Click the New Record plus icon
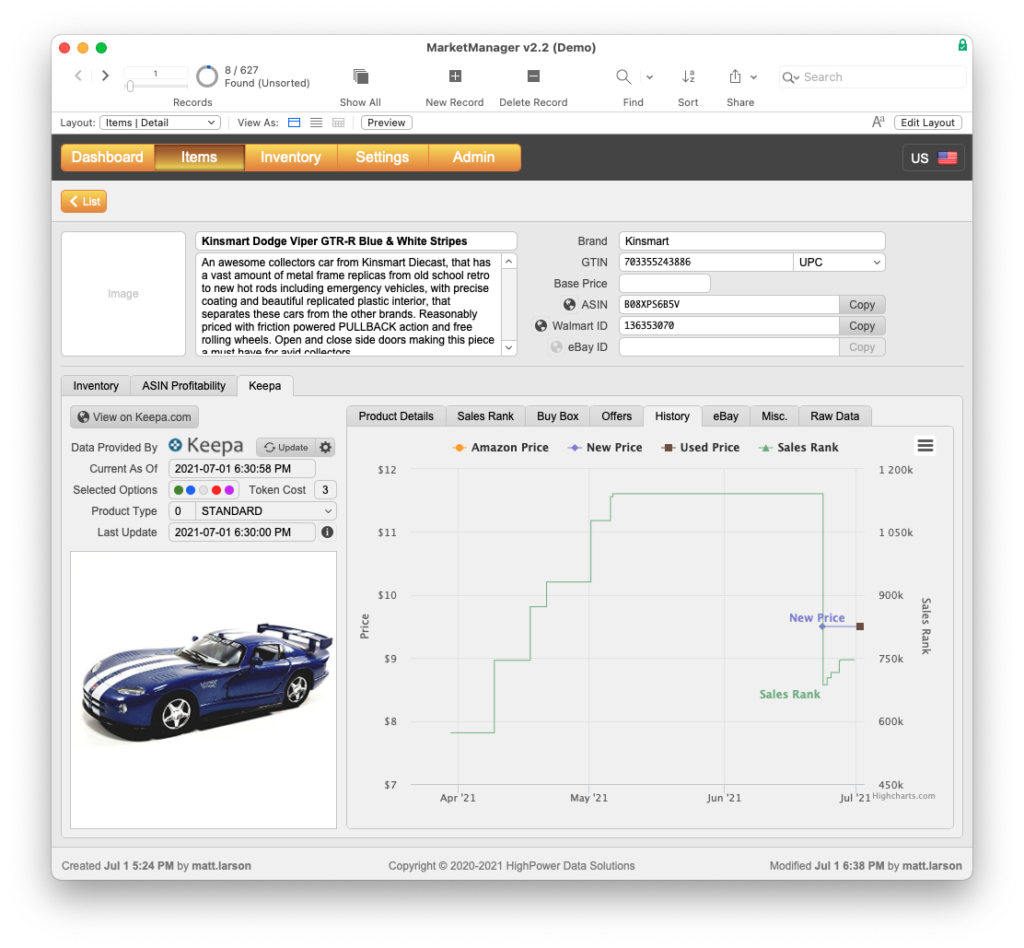 click(x=454, y=77)
